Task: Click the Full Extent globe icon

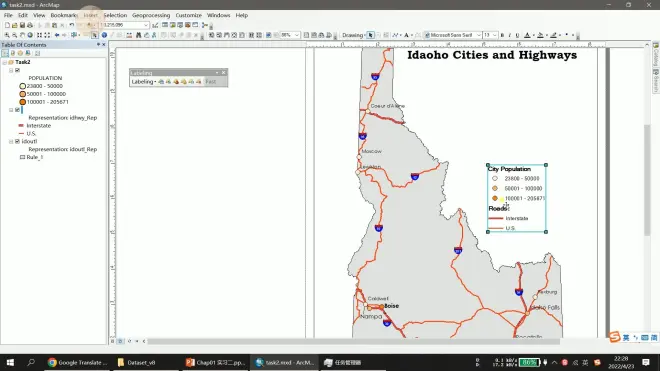Action: (30, 35)
